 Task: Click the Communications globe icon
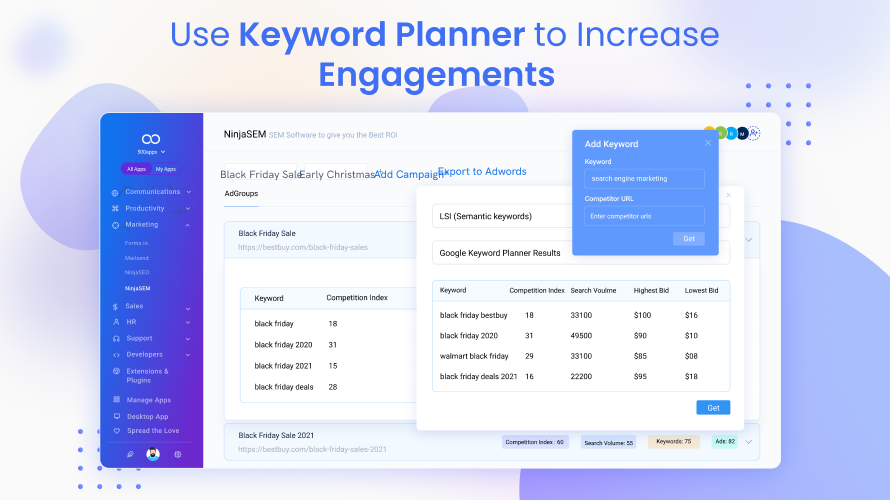point(115,192)
